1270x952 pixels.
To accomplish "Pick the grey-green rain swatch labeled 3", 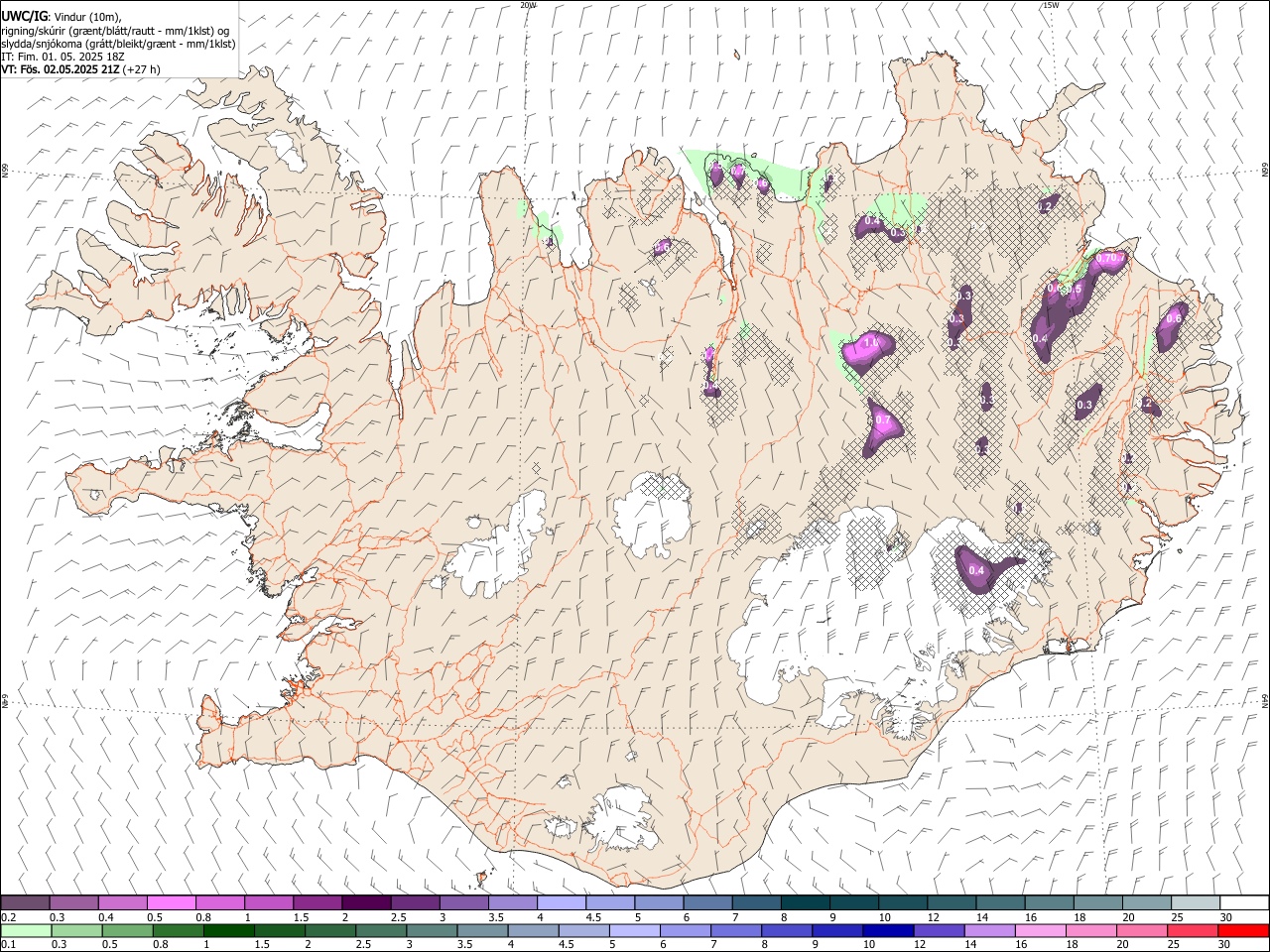I will (x=432, y=930).
